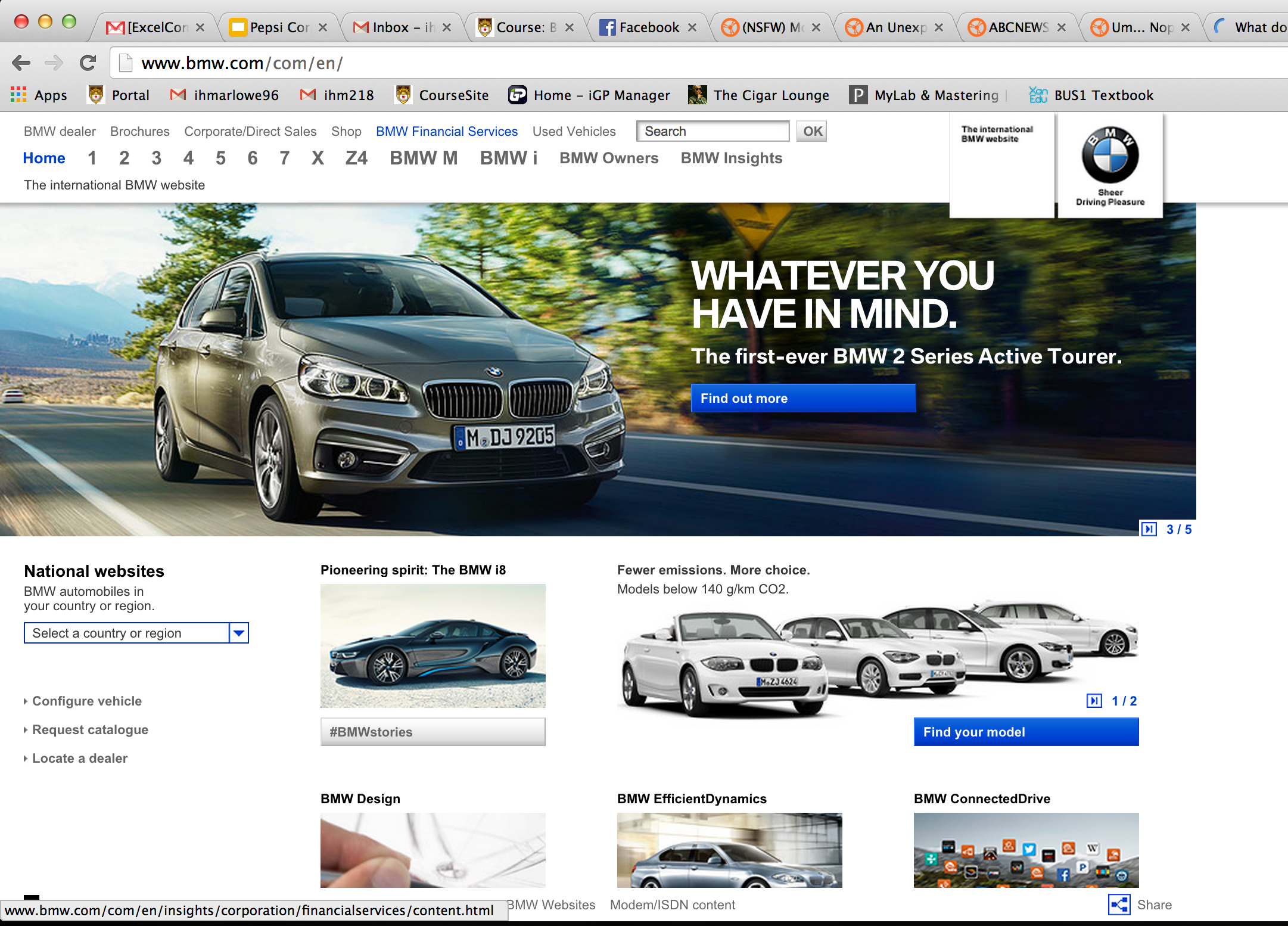Click the BMW logo emblem
Viewport: 1288px width, 926px height.
point(1110,155)
